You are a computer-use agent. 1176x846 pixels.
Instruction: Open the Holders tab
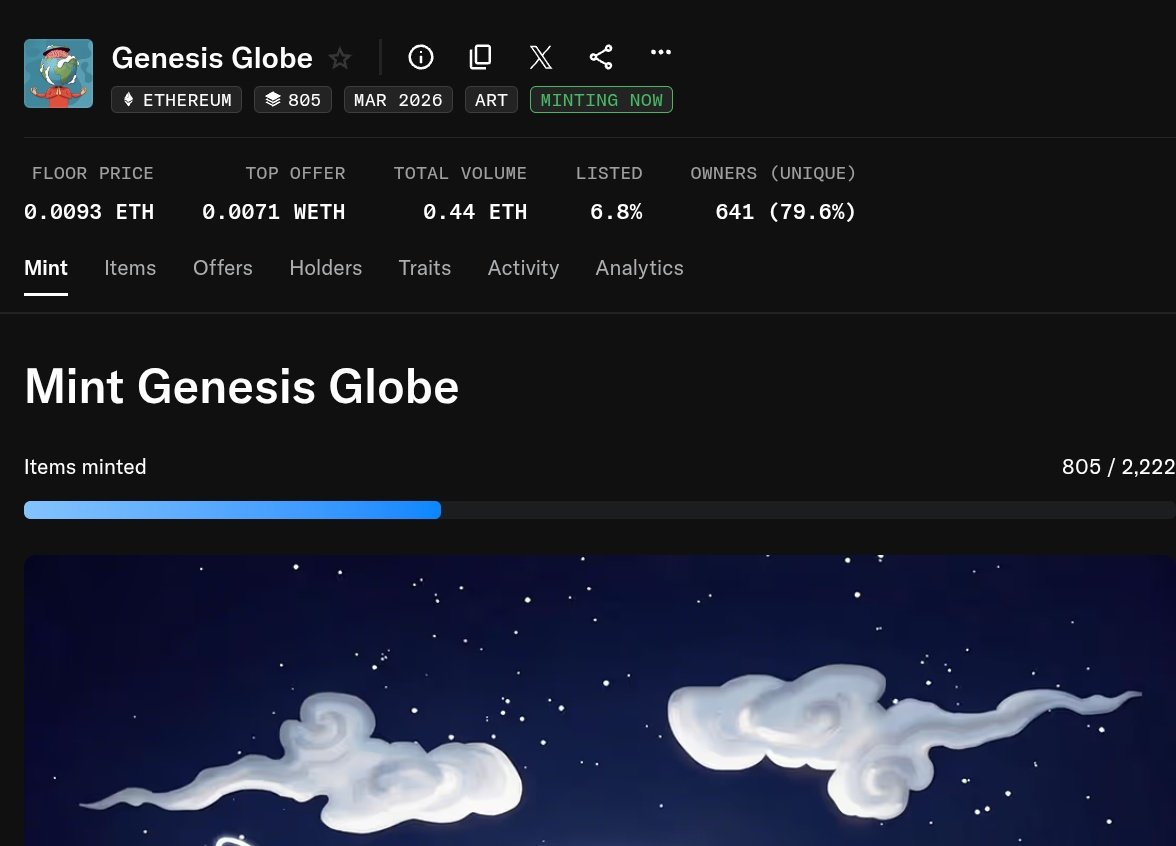[x=326, y=268]
